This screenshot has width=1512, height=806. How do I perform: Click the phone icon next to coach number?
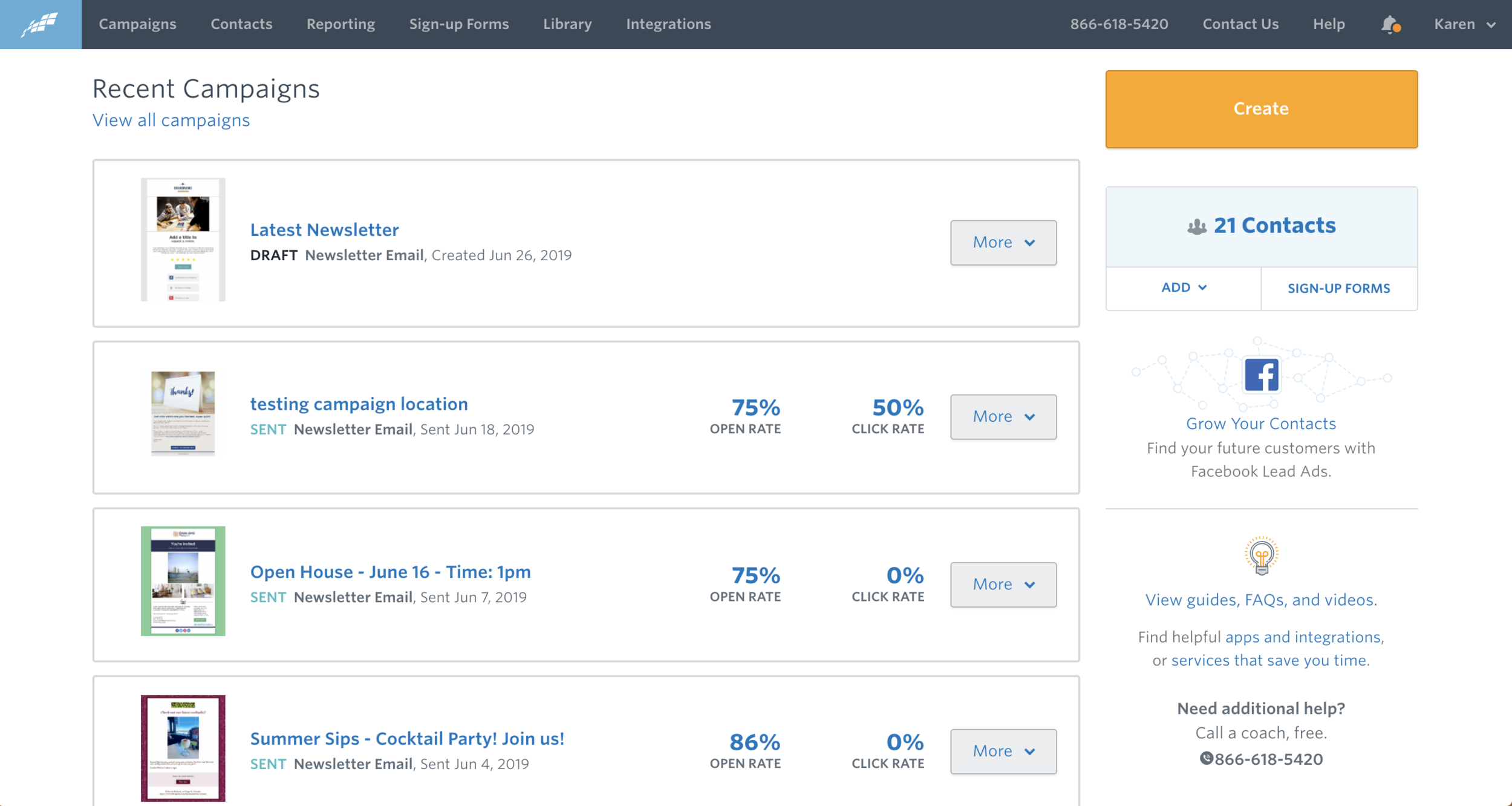1205,758
